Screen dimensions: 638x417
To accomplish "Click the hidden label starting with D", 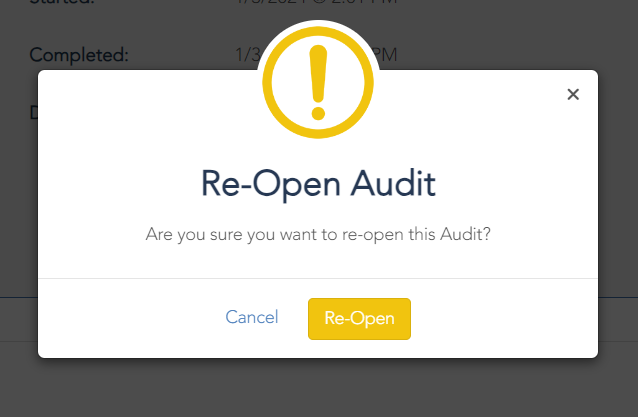I will (x=34, y=112).
